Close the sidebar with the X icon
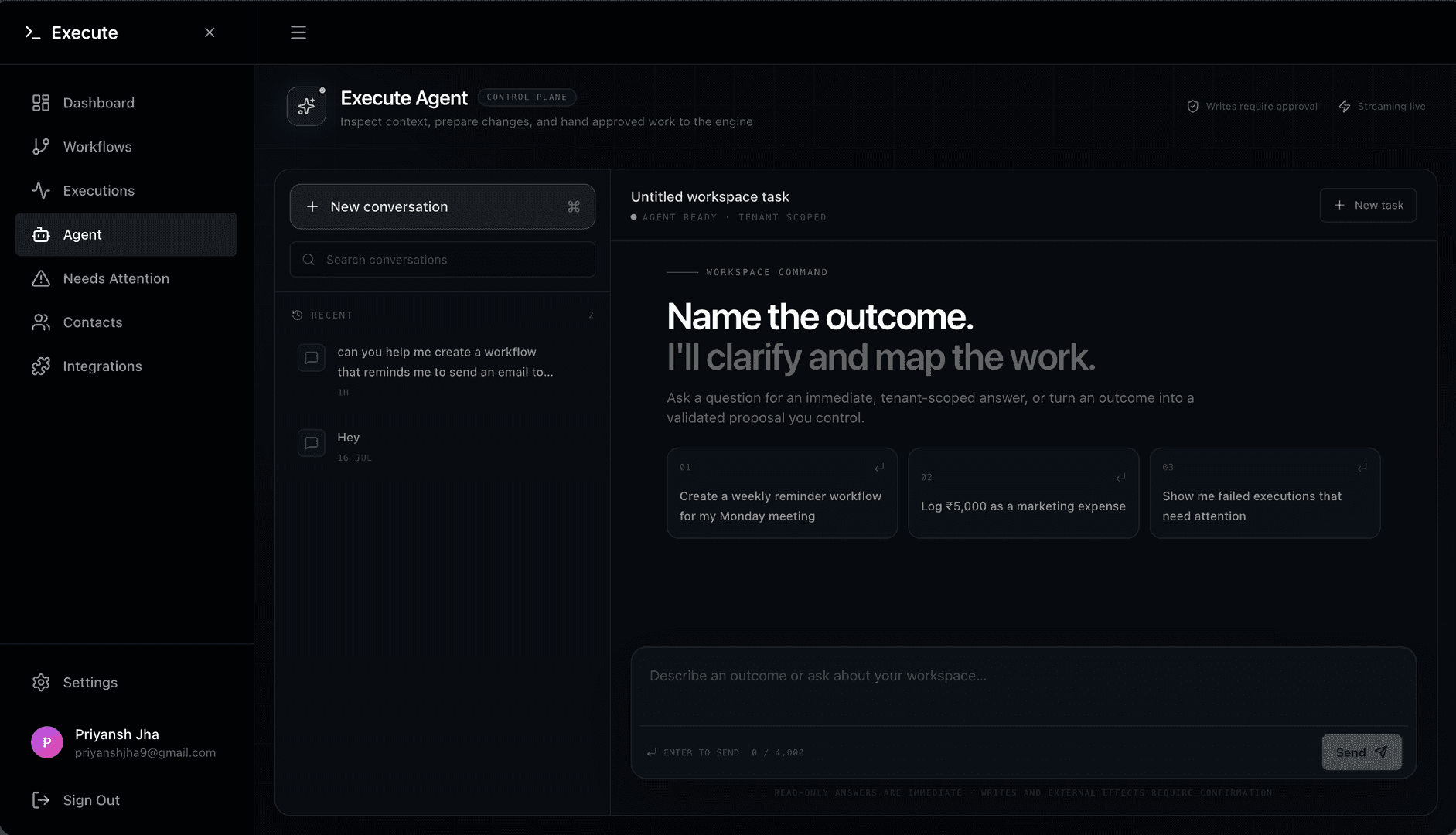This screenshot has height=835, width=1456. tap(210, 32)
